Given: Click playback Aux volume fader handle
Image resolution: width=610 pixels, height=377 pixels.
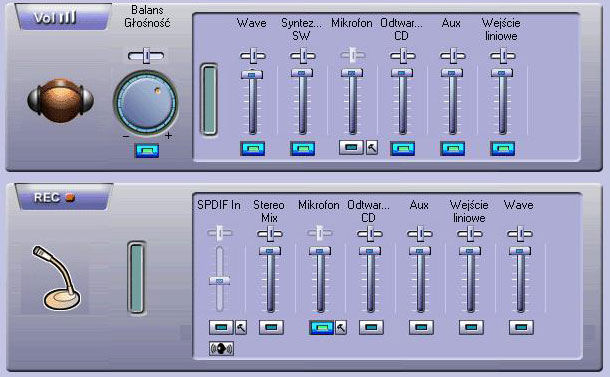Looking at the screenshot, I should click(452, 73).
